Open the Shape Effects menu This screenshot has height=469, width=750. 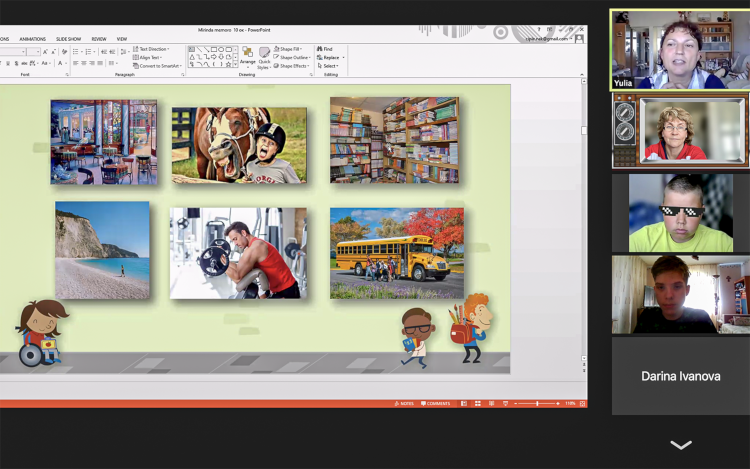point(291,66)
